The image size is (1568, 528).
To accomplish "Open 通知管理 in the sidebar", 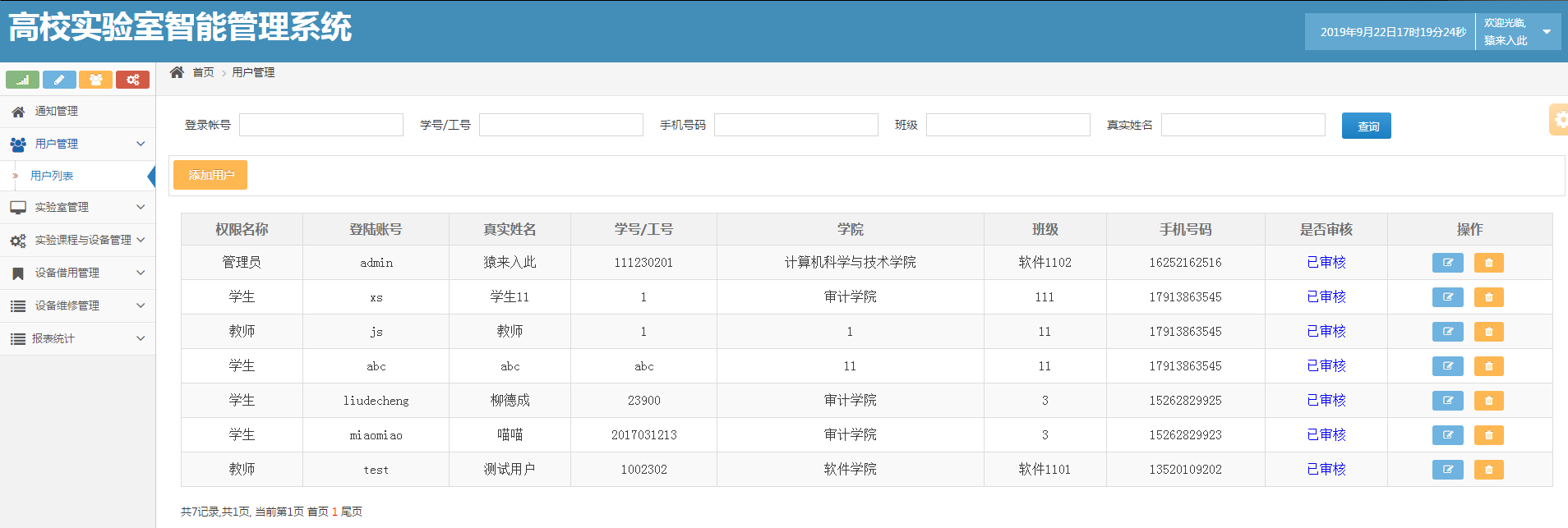I will (x=77, y=112).
